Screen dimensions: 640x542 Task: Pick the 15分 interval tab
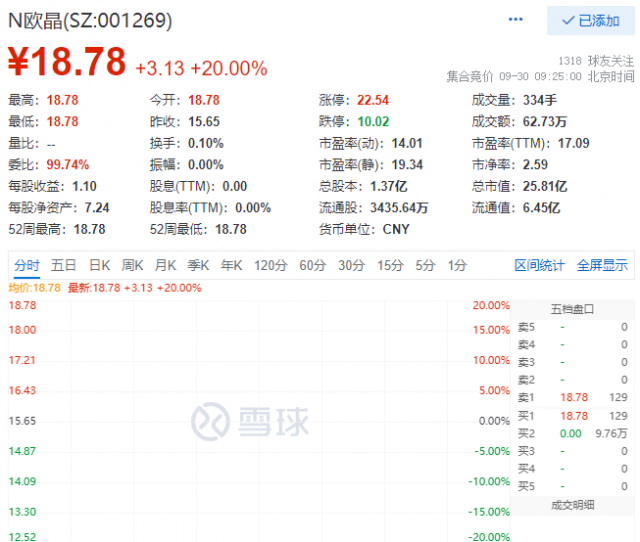coord(390,265)
